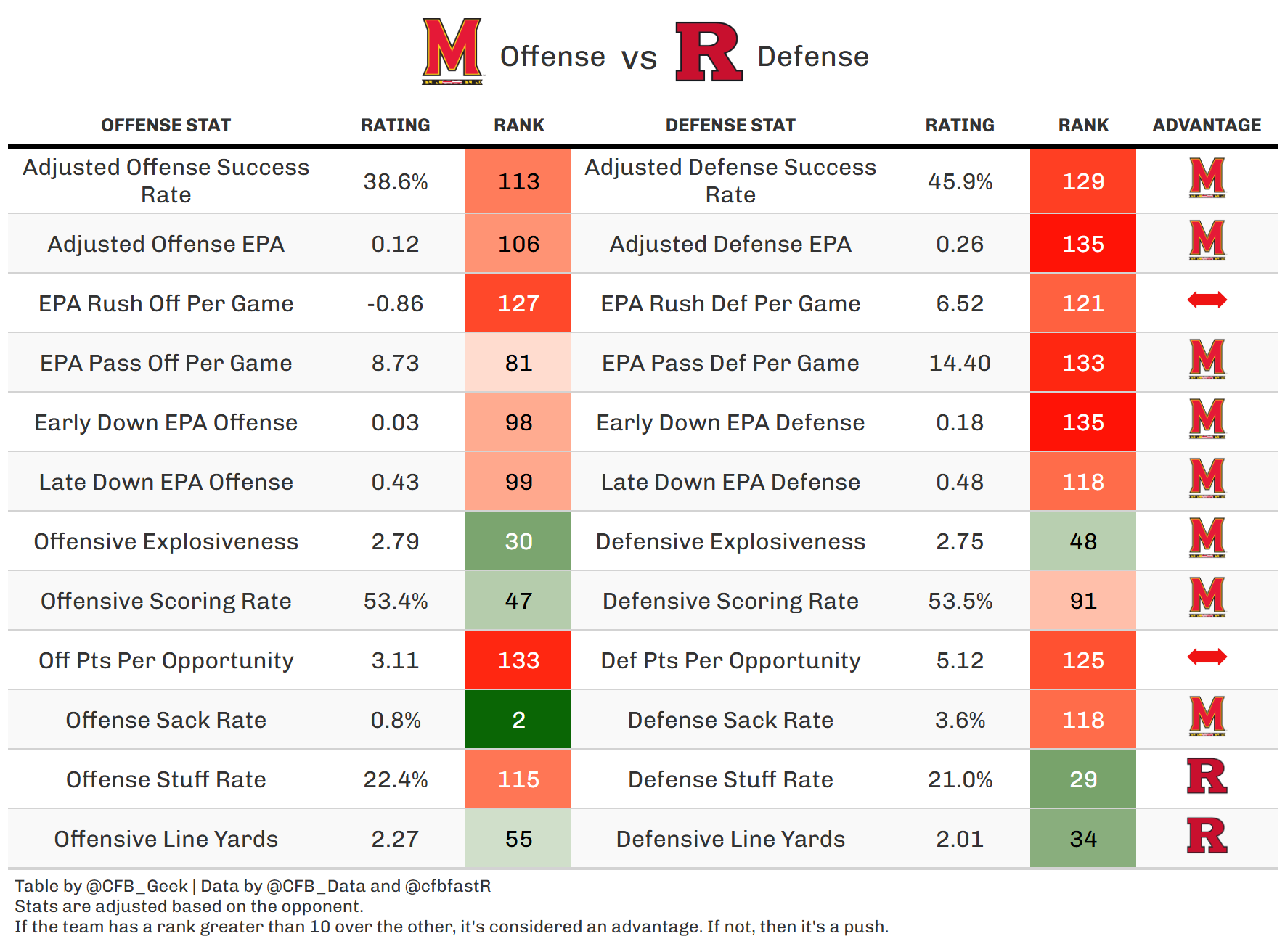Click the Maryland logo in the title

(452, 52)
